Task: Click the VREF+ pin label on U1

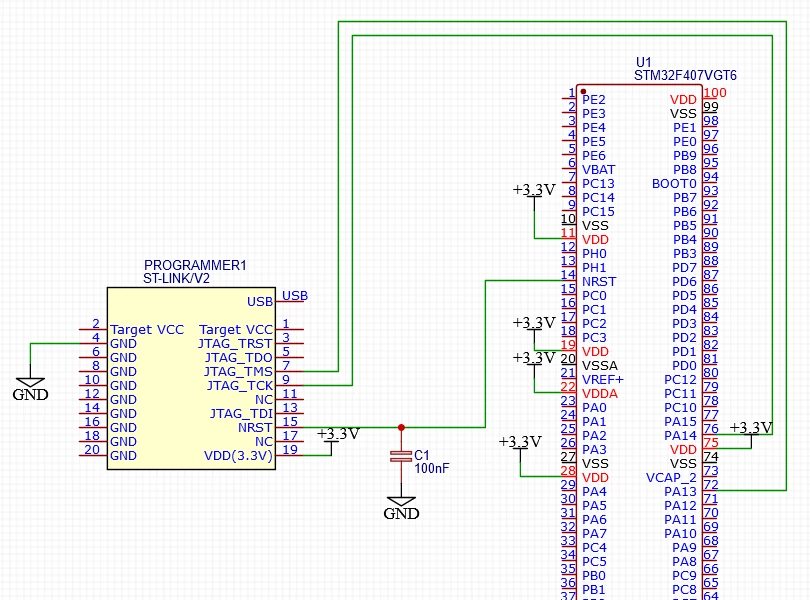Action: 603,379
